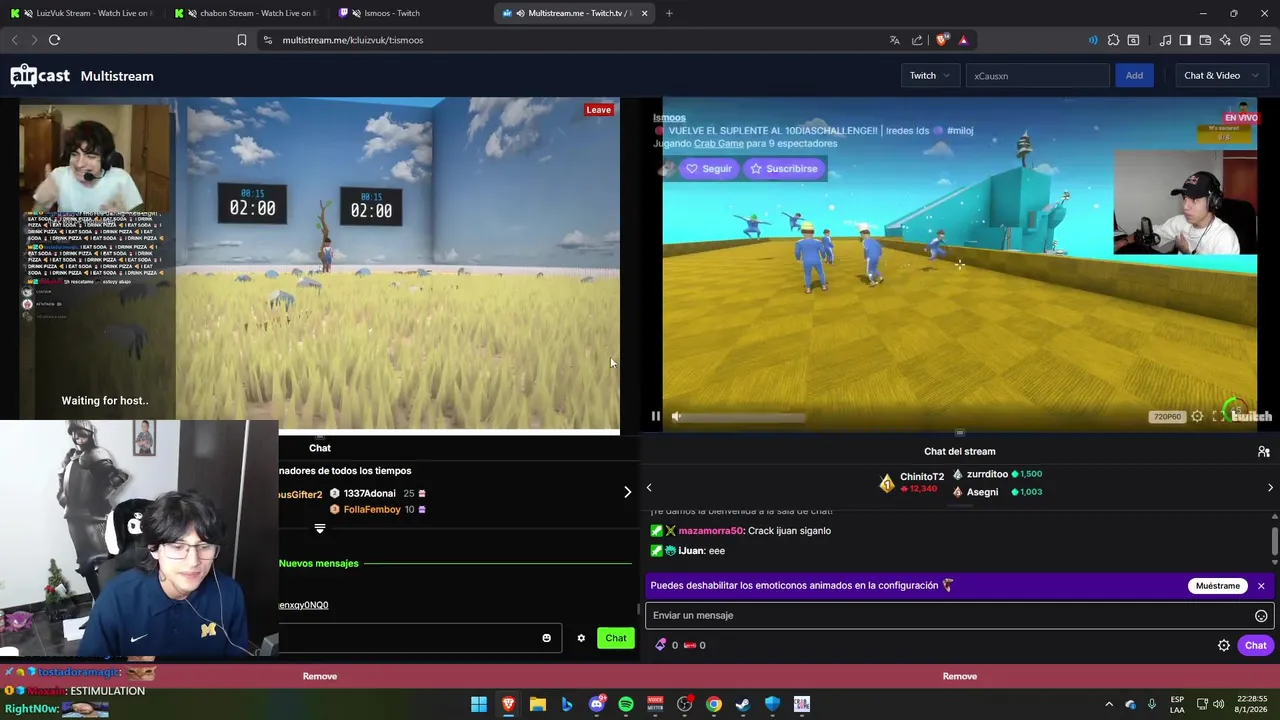Remove the right Twitch stream
Image resolution: width=1280 pixels, height=720 pixels.
[960, 677]
